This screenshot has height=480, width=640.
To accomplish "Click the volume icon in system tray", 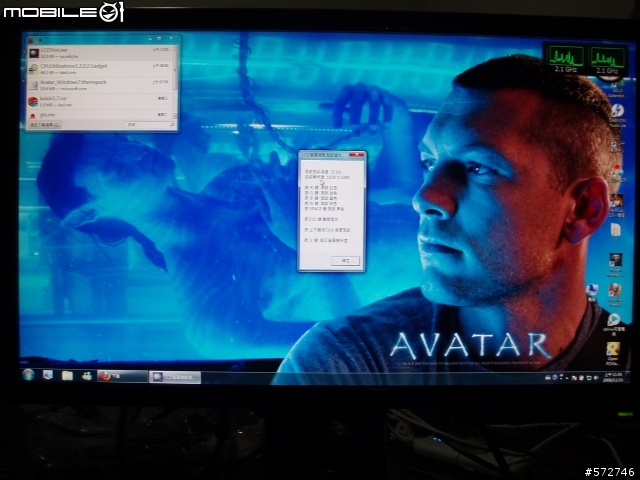I will (x=596, y=378).
